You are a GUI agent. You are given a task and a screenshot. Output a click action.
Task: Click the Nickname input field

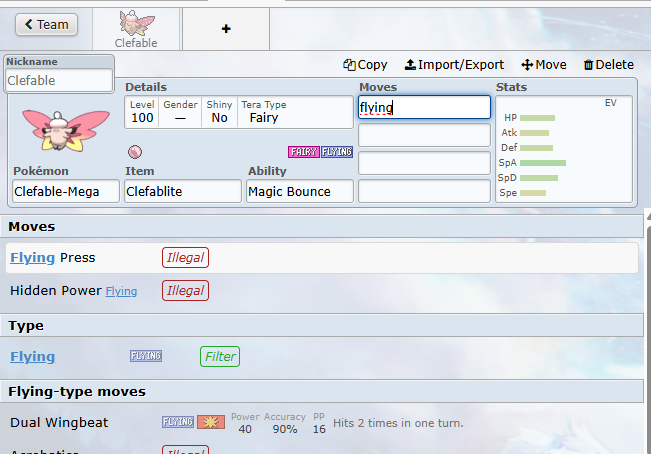[x=59, y=80]
